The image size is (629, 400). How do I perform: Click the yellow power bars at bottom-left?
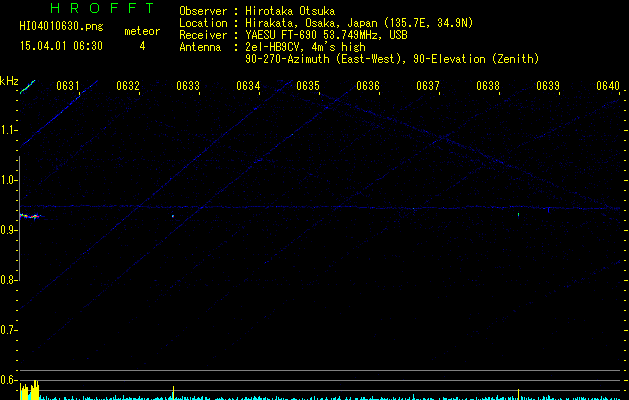[x=29, y=390]
